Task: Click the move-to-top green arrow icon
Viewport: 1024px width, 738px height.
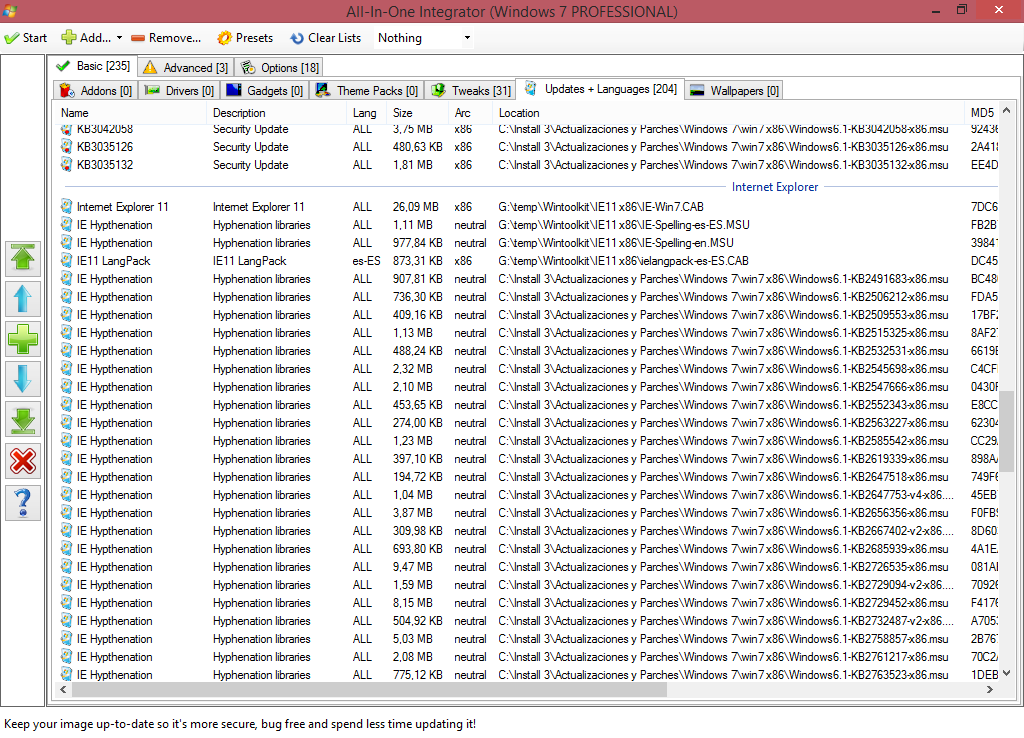Action: 23,257
